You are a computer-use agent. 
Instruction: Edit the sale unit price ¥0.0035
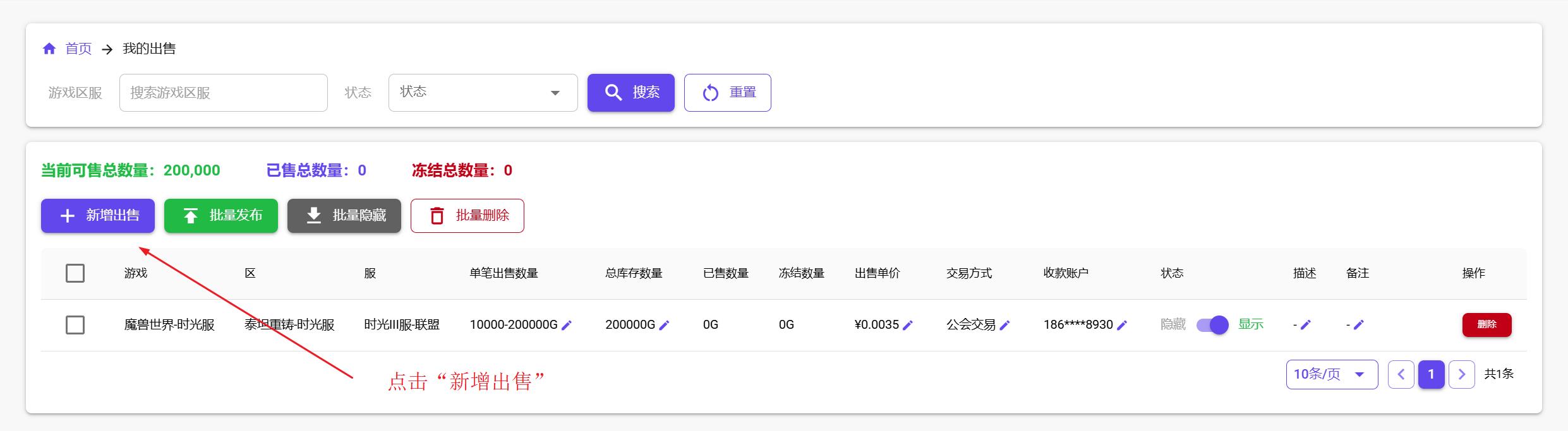tap(908, 325)
